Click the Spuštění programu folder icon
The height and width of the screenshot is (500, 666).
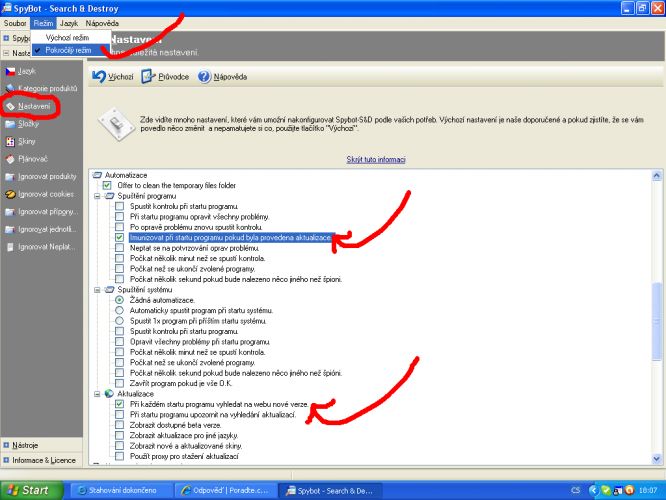[110, 196]
